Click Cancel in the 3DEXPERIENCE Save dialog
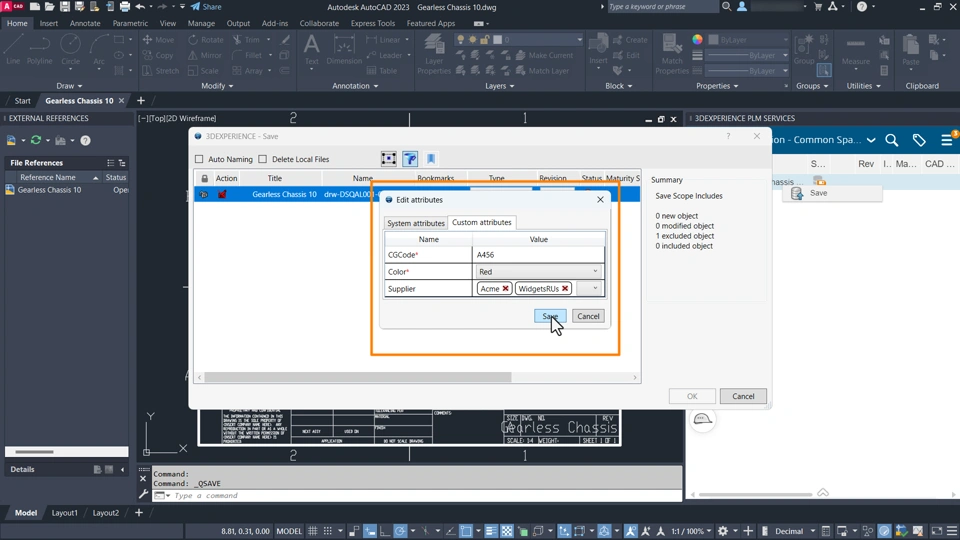The width and height of the screenshot is (960, 540). point(743,396)
